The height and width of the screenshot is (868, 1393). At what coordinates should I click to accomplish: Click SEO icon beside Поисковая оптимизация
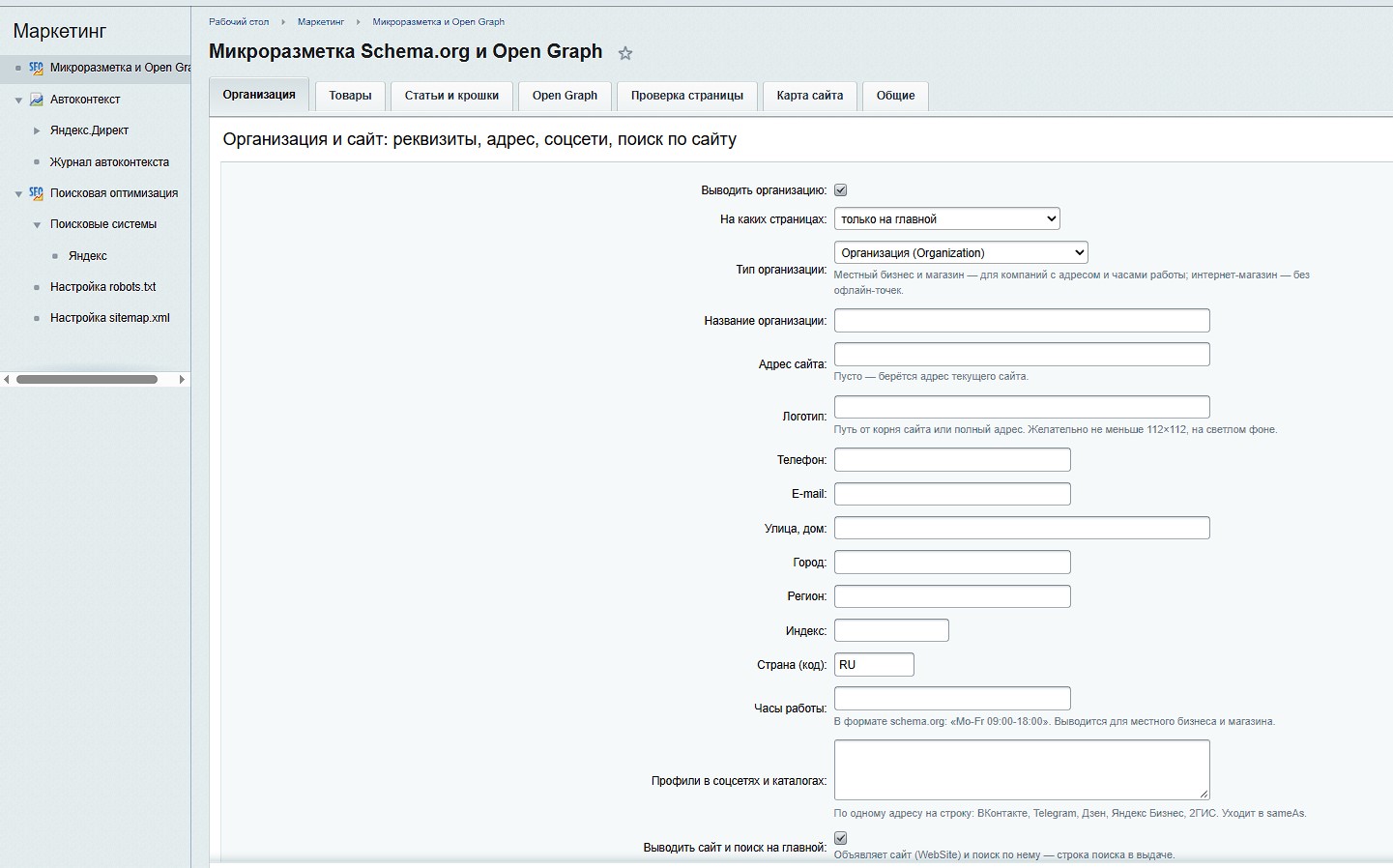tap(36, 193)
